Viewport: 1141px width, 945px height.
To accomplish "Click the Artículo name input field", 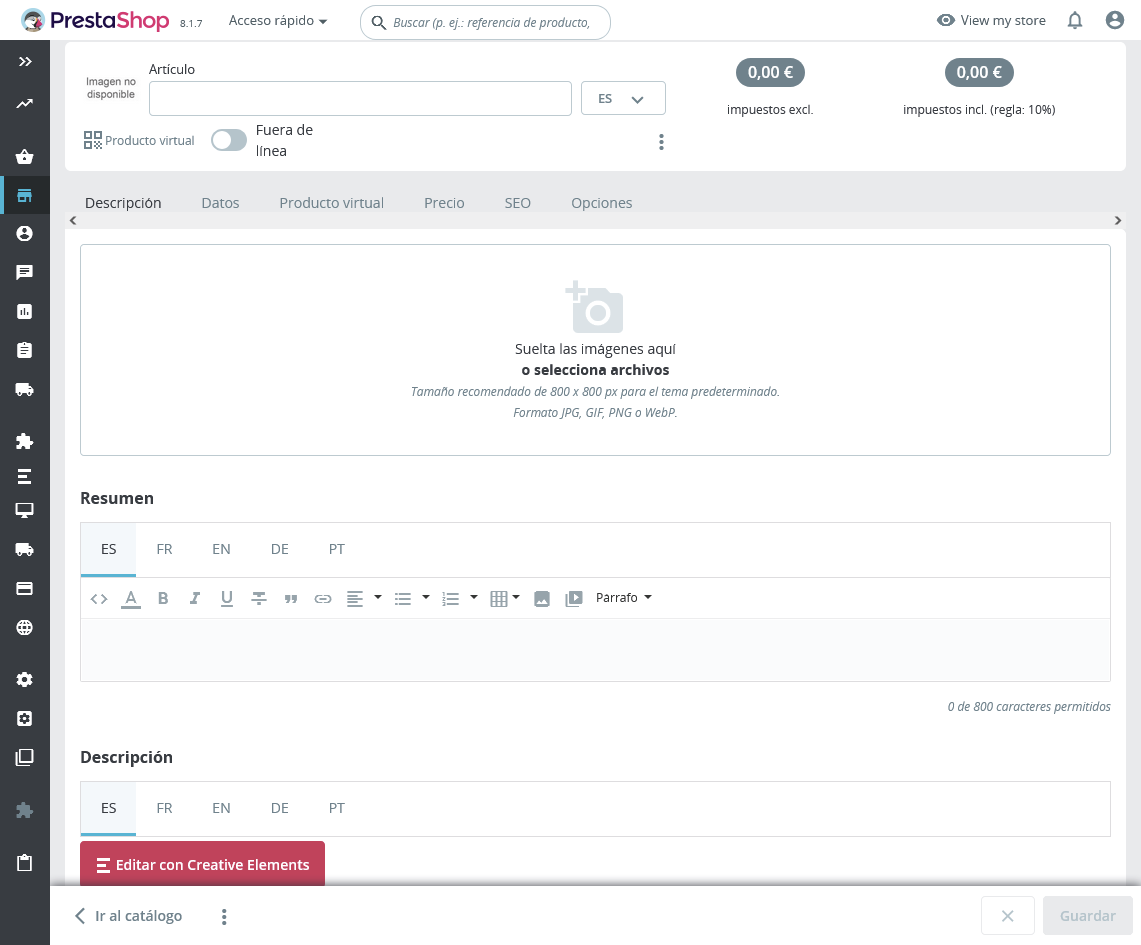I will 360,98.
